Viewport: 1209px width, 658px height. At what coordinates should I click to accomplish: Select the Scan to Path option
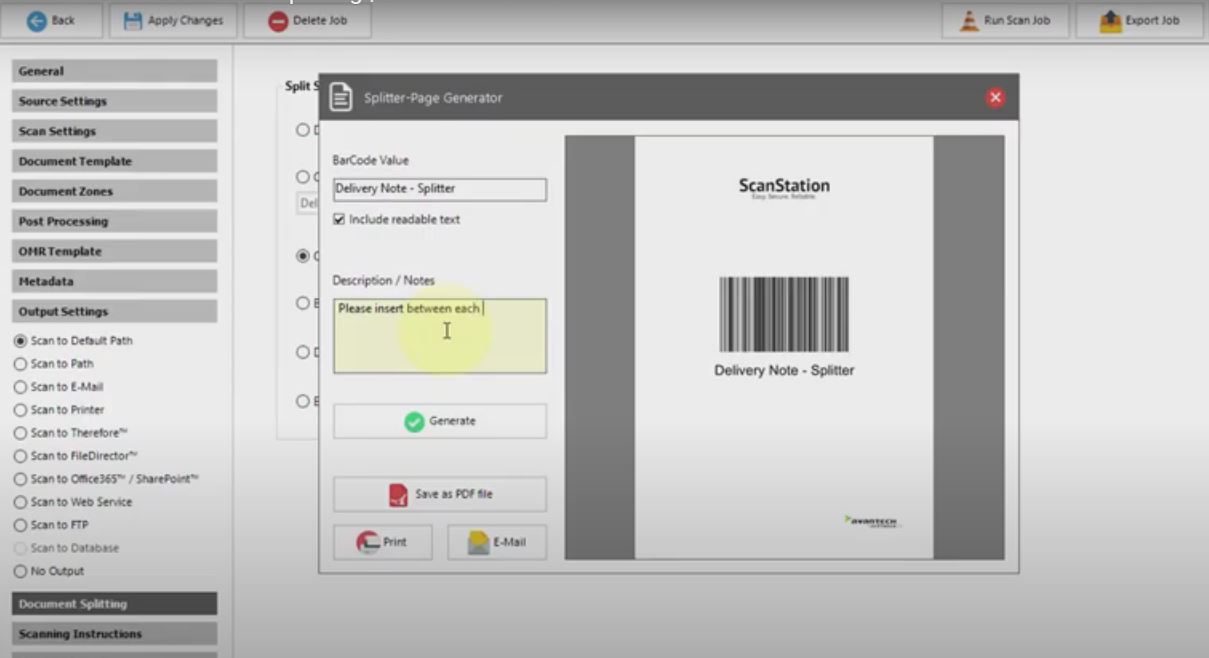(54, 364)
